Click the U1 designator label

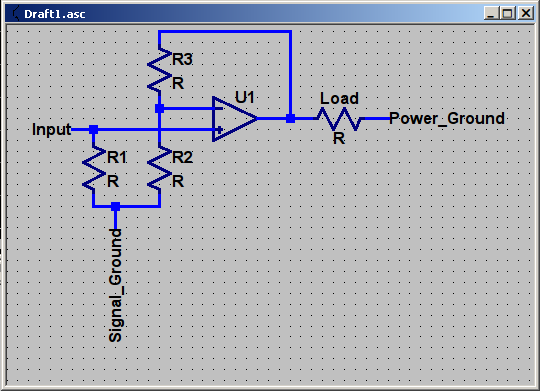click(x=245, y=97)
